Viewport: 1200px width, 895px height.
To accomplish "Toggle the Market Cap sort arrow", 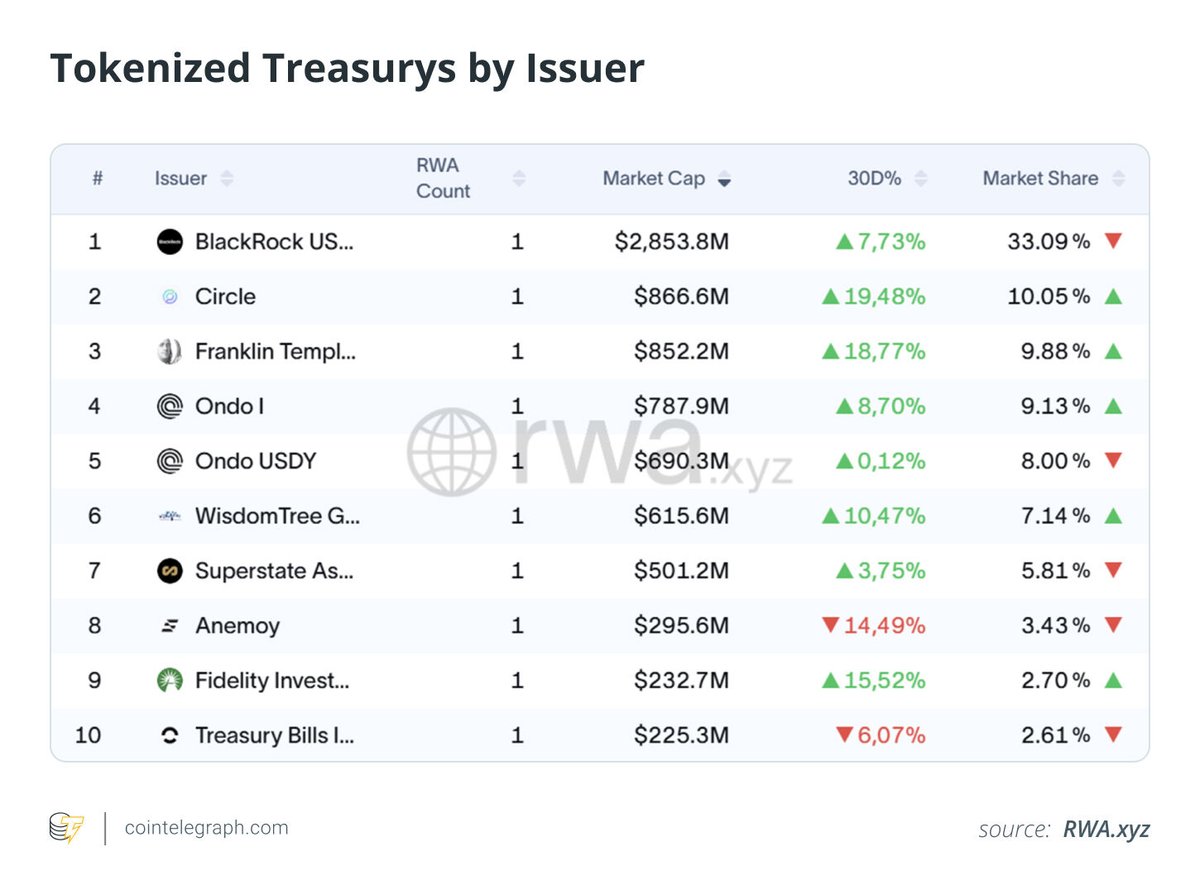I will click(x=724, y=180).
